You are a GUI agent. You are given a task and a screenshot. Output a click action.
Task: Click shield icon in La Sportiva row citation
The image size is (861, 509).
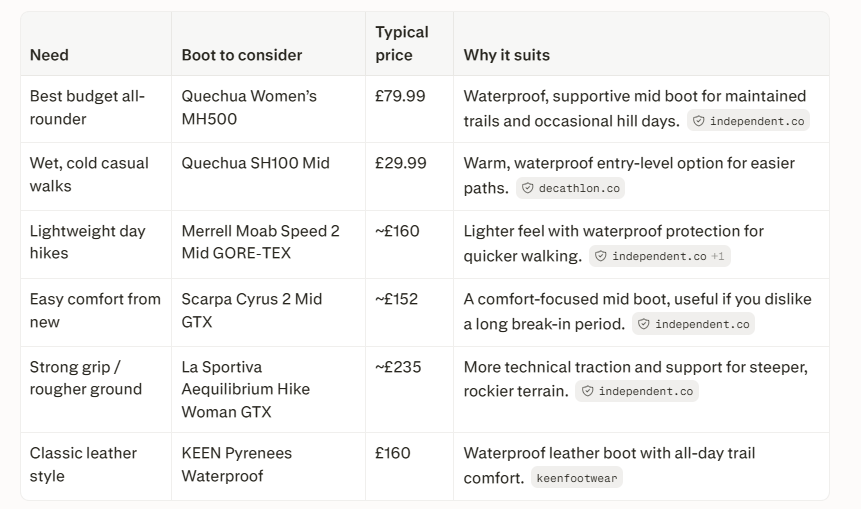click(x=587, y=391)
